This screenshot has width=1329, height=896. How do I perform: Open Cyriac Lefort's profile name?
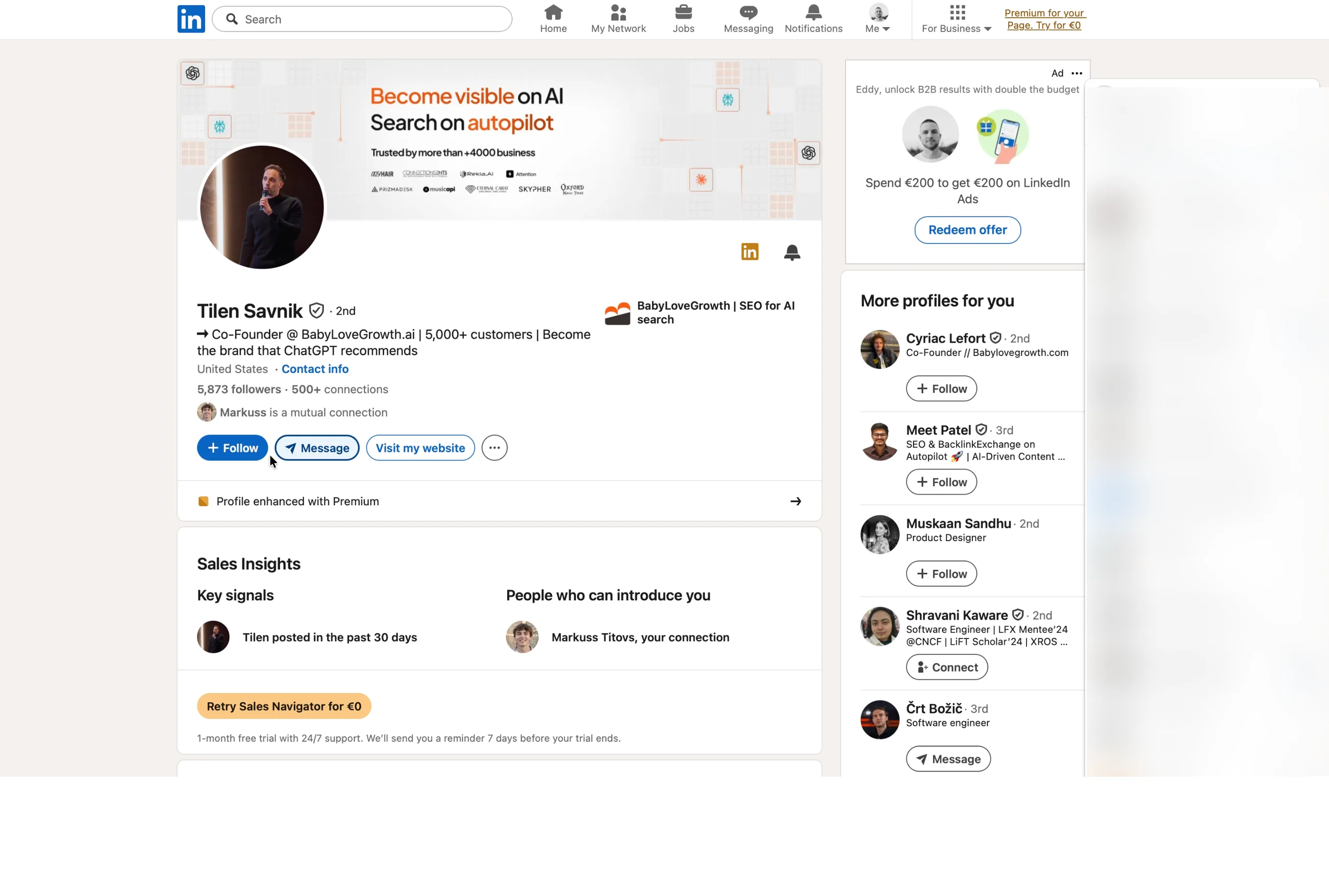[x=945, y=338]
